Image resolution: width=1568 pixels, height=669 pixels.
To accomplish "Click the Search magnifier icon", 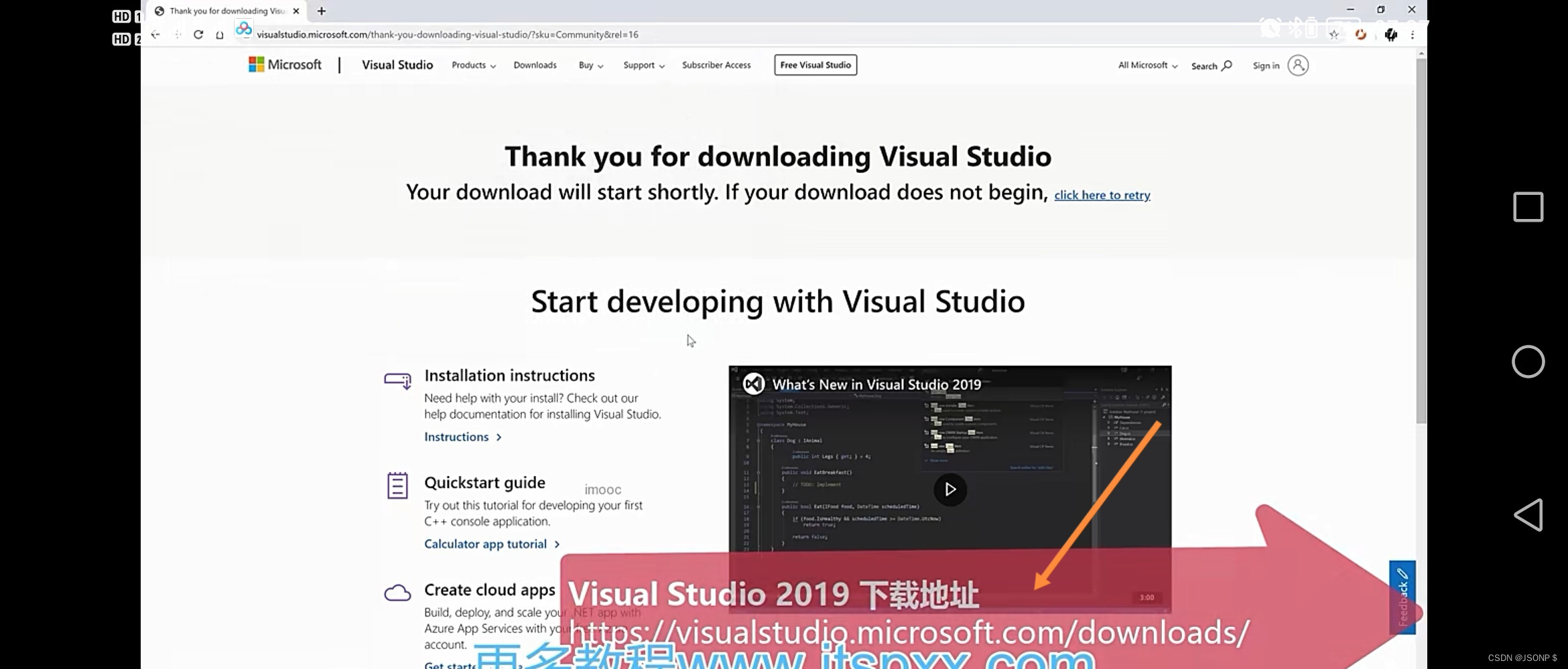I will (x=1227, y=66).
